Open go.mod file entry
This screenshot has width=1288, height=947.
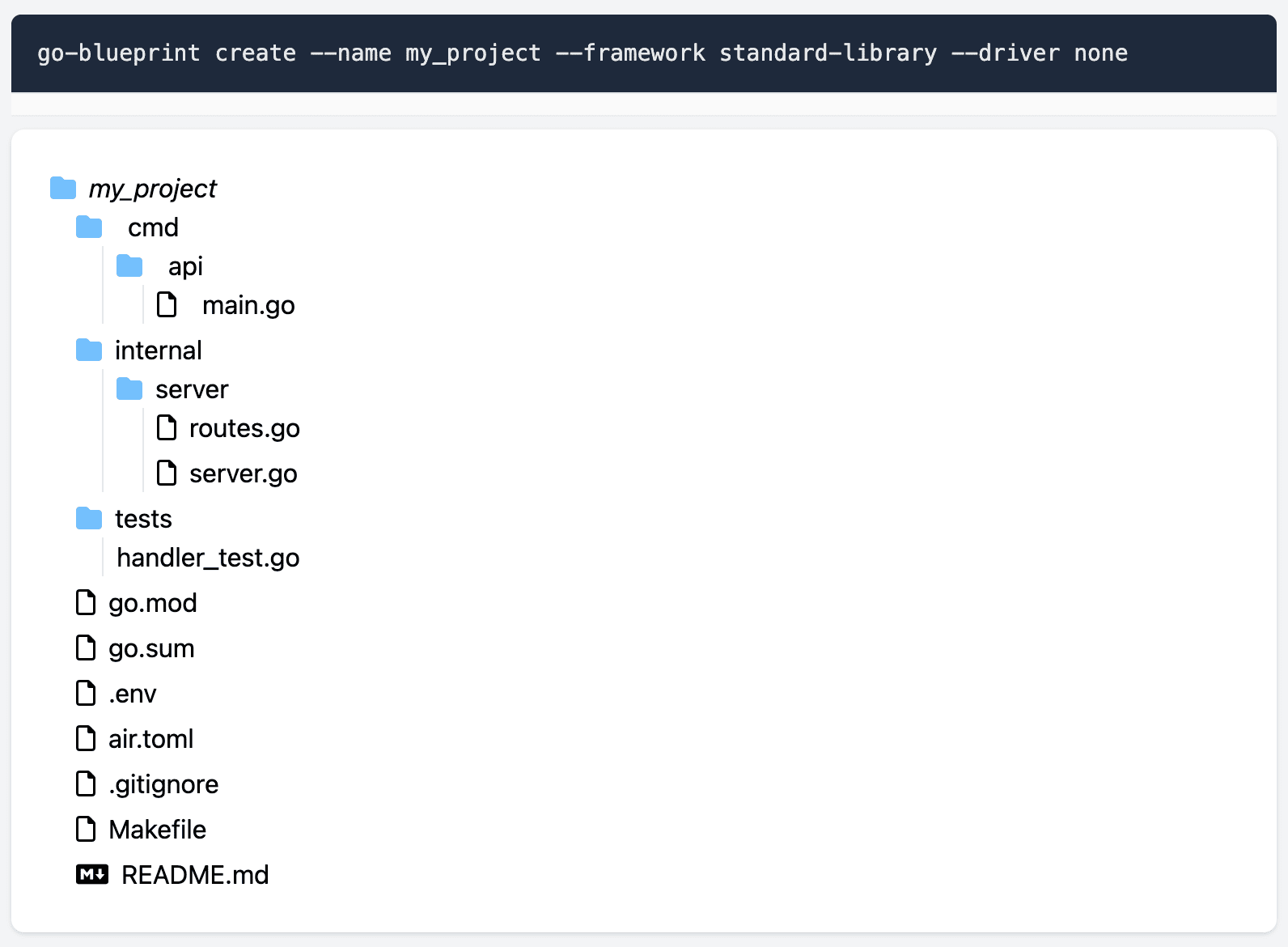tap(153, 603)
